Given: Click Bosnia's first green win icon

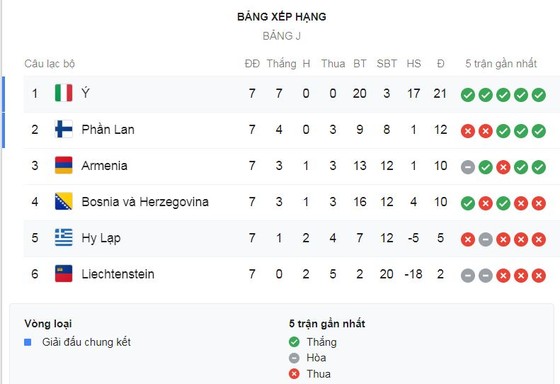Looking at the screenshot, I should [468, 203].
